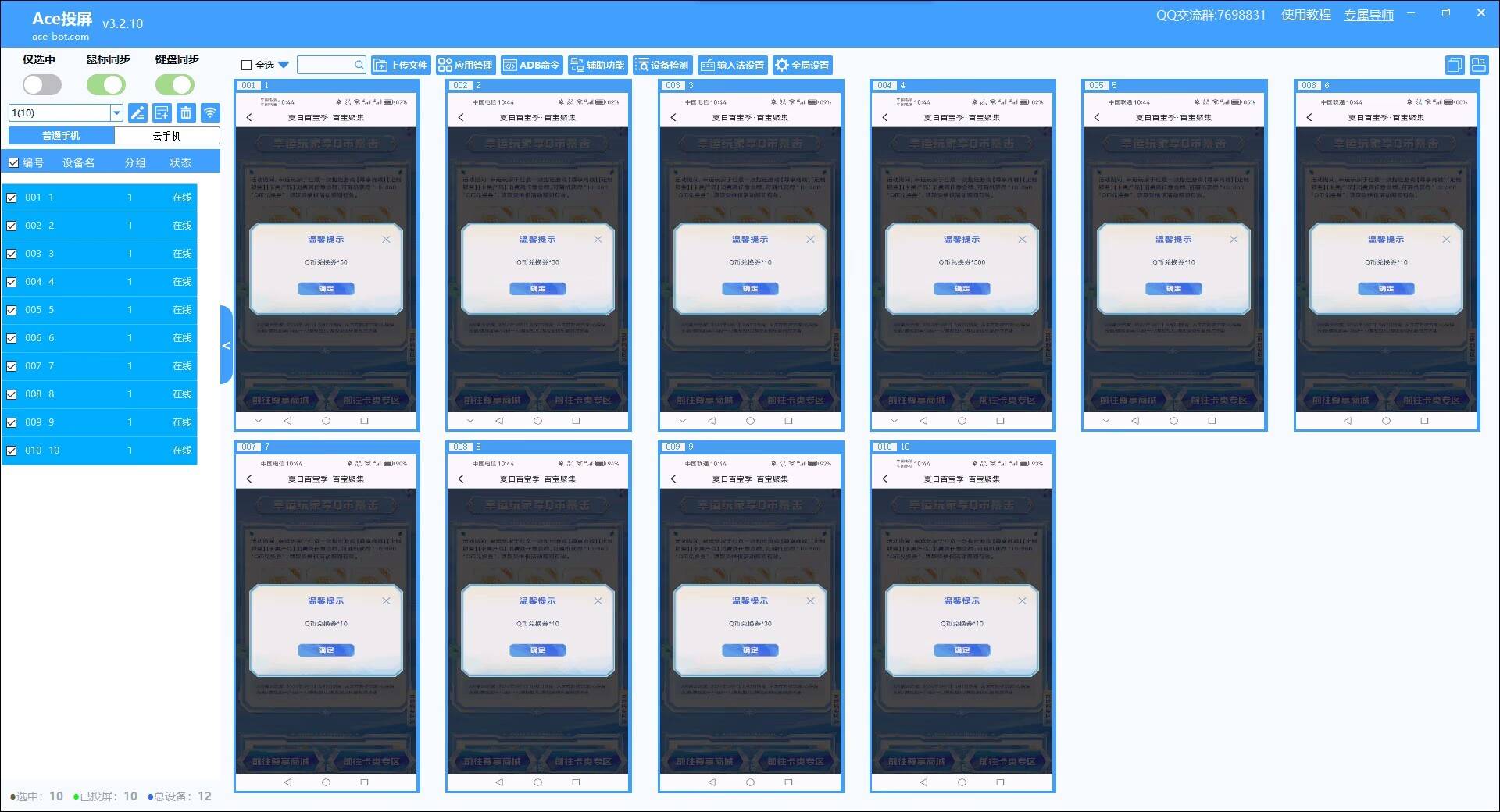
Task: Open the 设备检测 menu
Action: pos(662,65)
